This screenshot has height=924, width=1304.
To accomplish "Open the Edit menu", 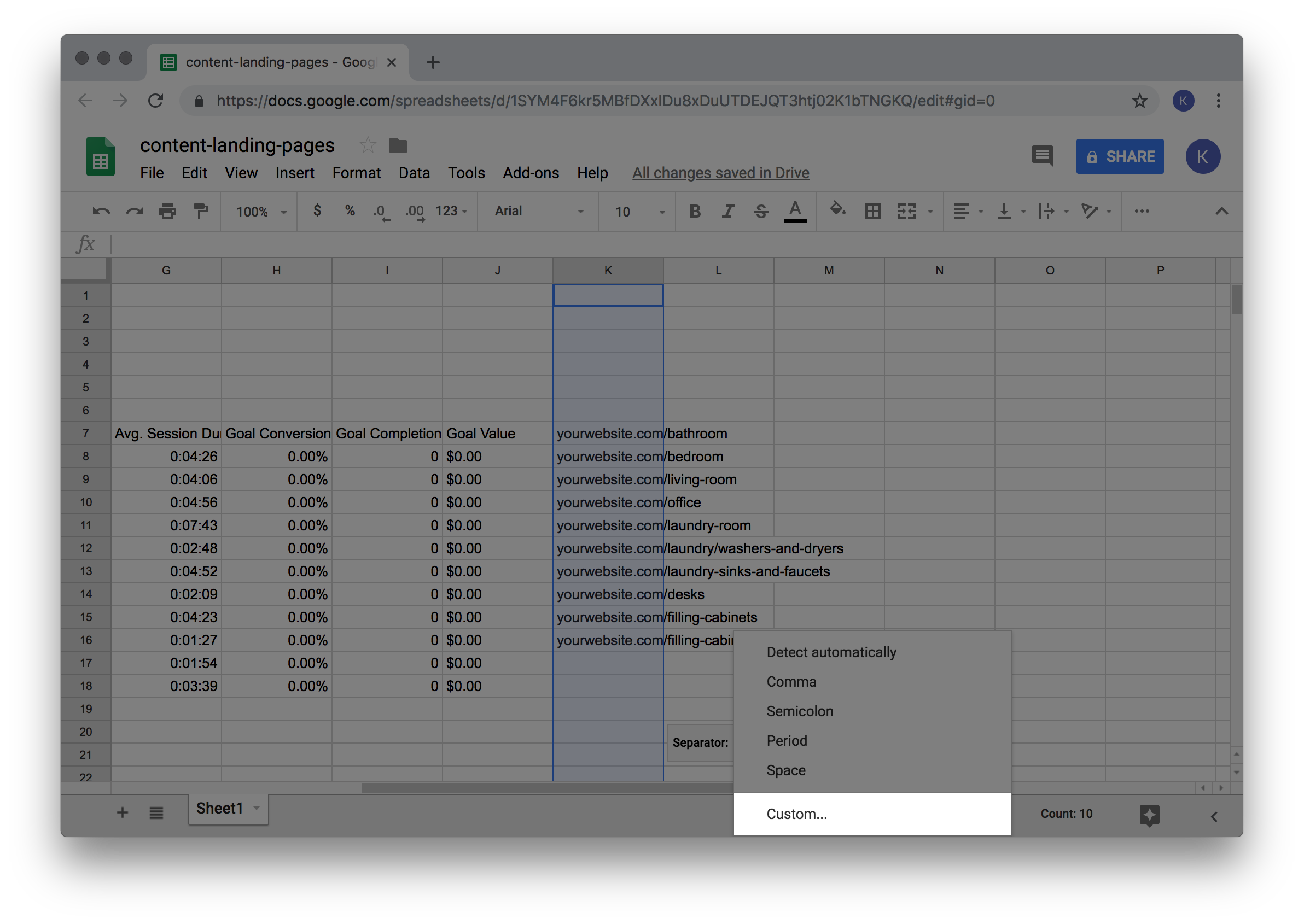I will coord(194,173).
